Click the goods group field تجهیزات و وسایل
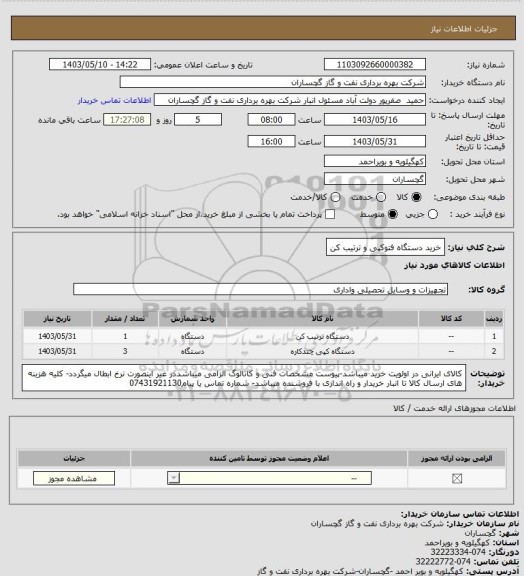524x576 pixels. tap(261, 289)
